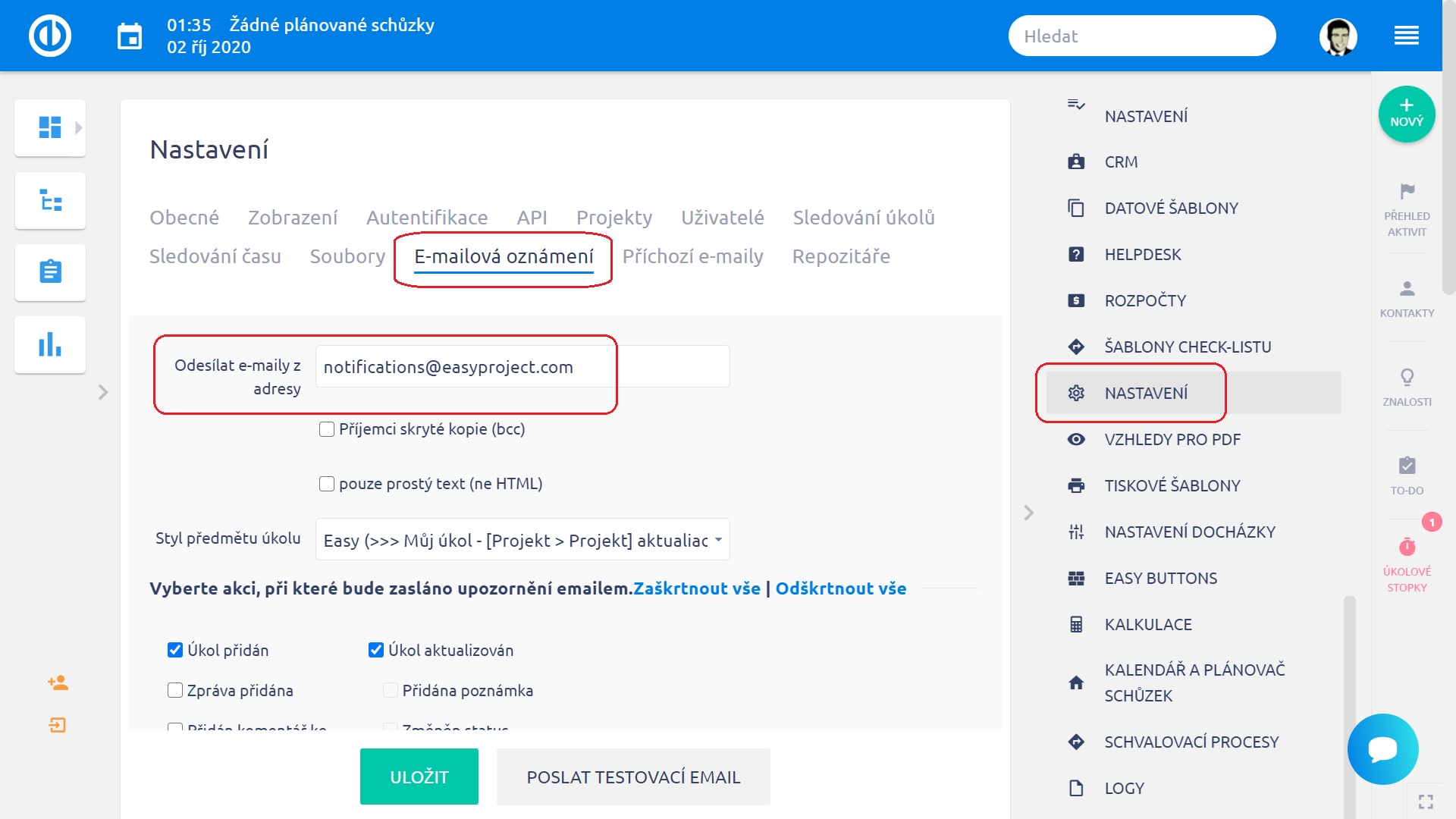
Task: Open the To-Do checklist icon
Action: [1407, 465]
